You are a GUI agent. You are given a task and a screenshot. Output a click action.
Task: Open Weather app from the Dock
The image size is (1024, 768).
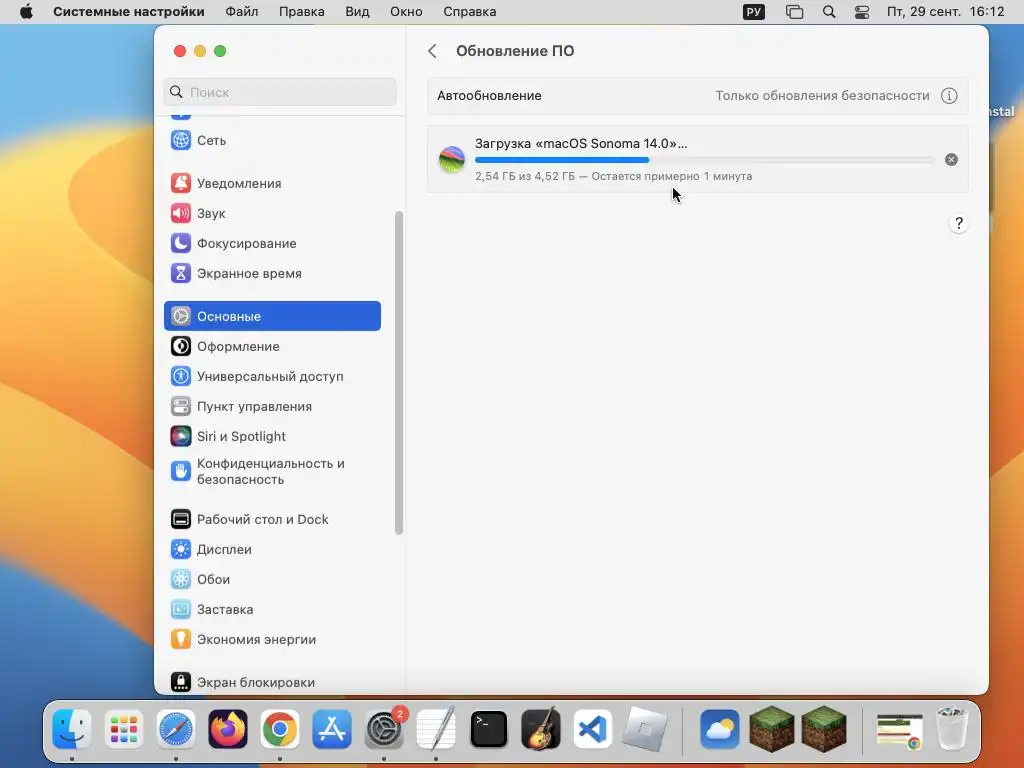(x=720, y=729)
